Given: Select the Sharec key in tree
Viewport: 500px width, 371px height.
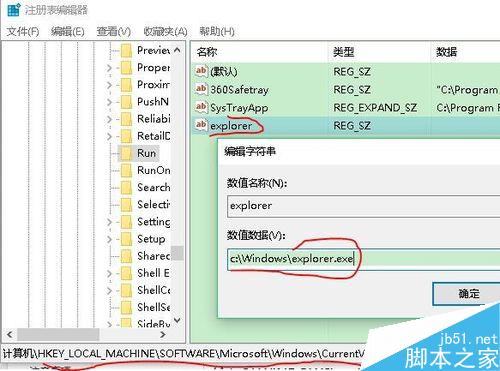Looking at the screenshot, I should click(154, 256).
